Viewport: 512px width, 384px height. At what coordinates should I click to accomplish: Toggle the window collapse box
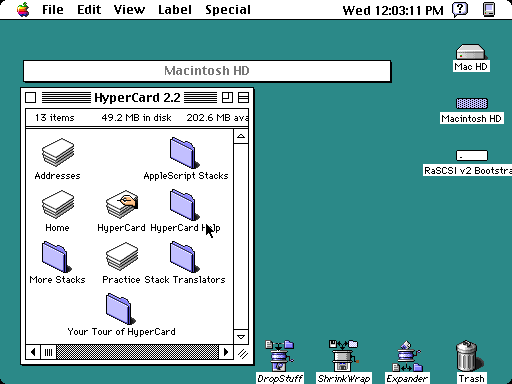click(243, 98)
